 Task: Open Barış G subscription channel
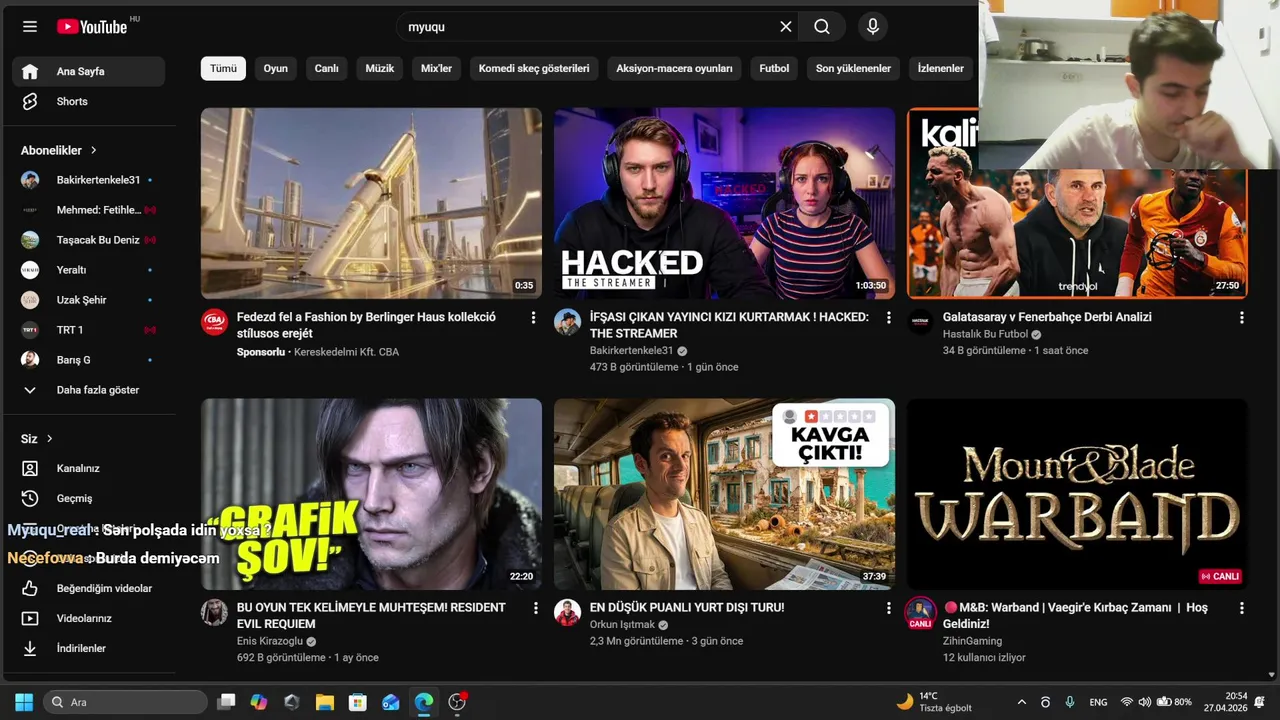coord(88,360)
